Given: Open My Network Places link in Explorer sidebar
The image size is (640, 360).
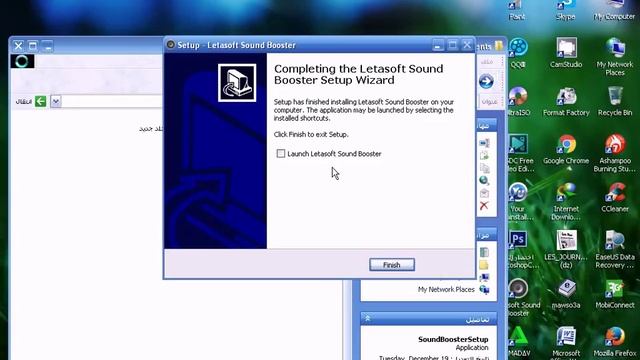Looking at the screenshot, I should (x=446, y=289).
